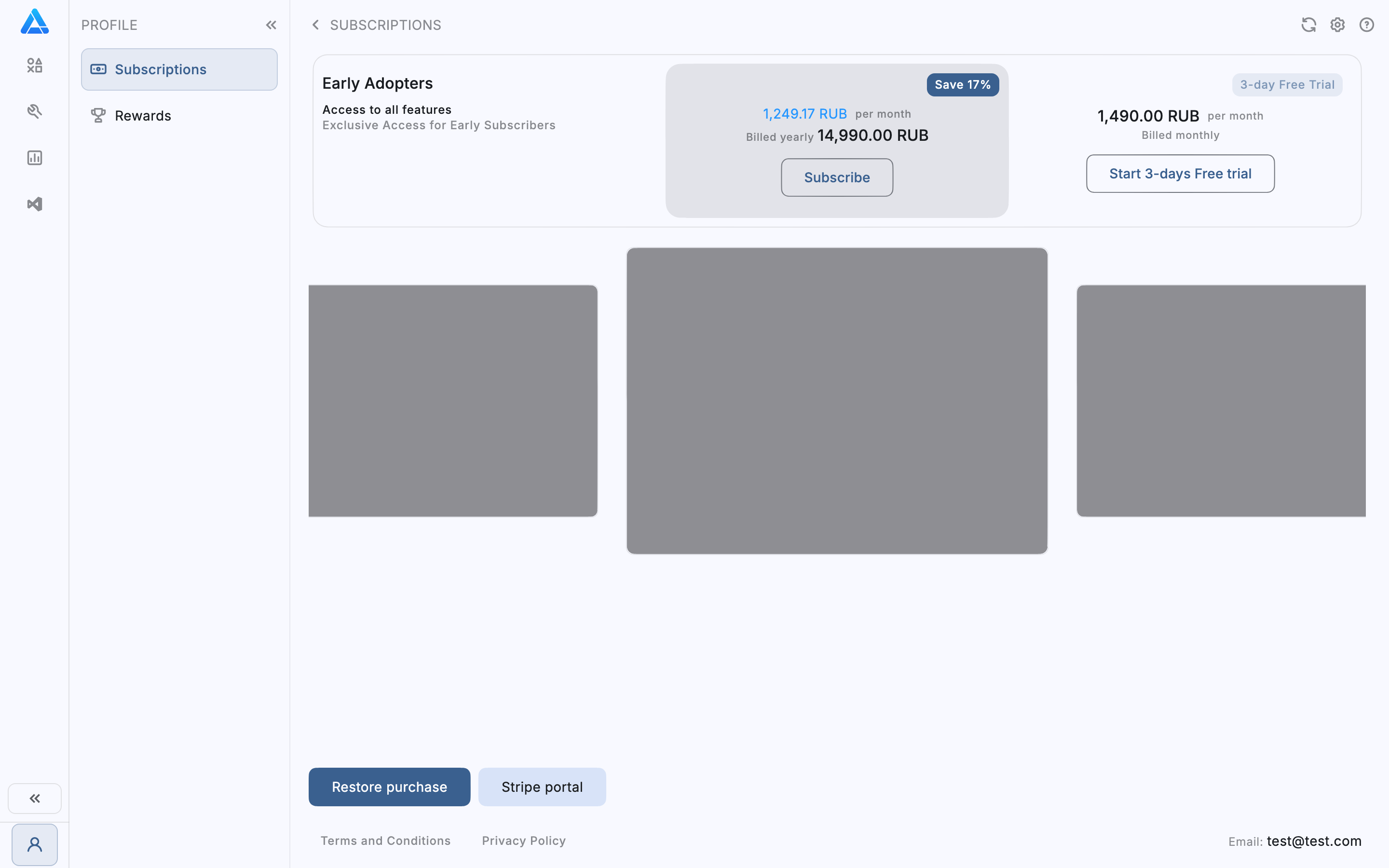Click the refresh sync icon
The width and height of the screenshot is (1389, 868).
click(1308, 25)
